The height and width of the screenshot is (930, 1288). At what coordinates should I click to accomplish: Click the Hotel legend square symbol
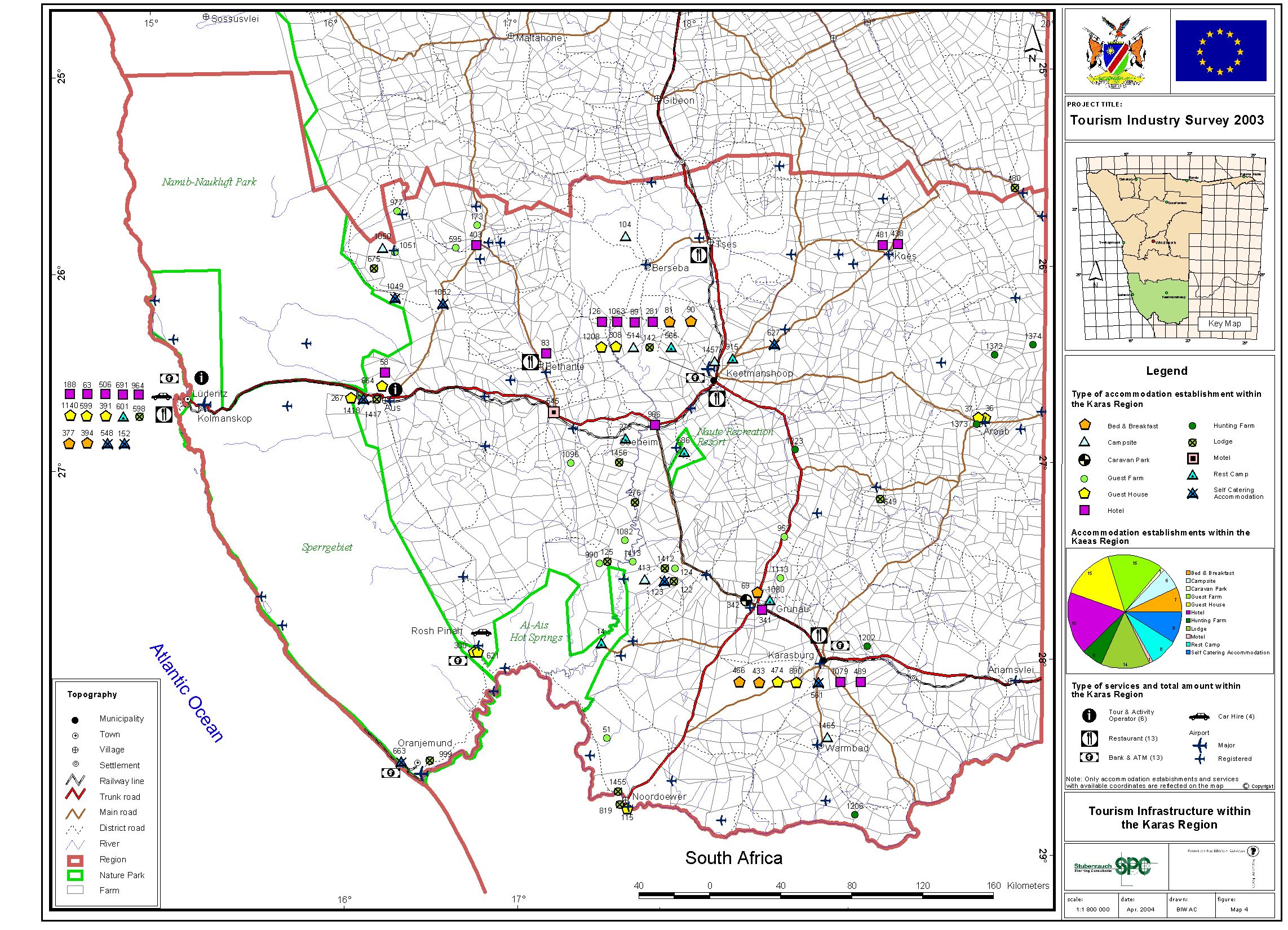pyautogui.click(x=1084, y=511)
